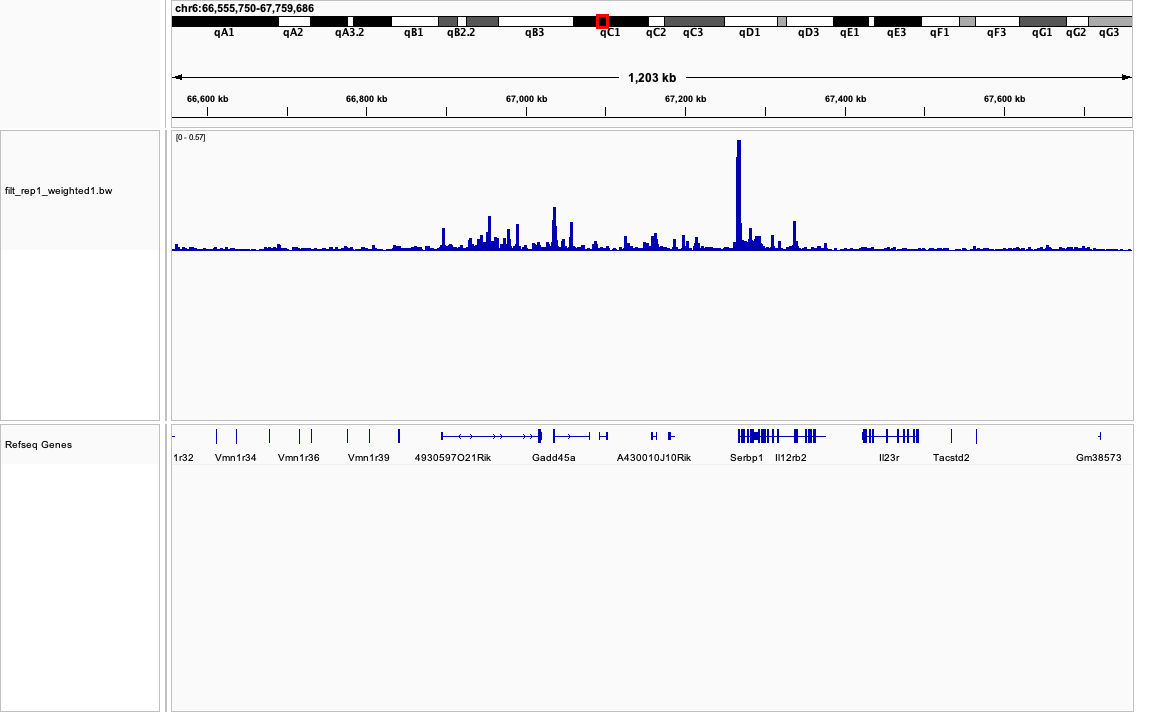Click the Il12rb2 gene label
The image size is (1150, 712).
[x=790, y=458]
